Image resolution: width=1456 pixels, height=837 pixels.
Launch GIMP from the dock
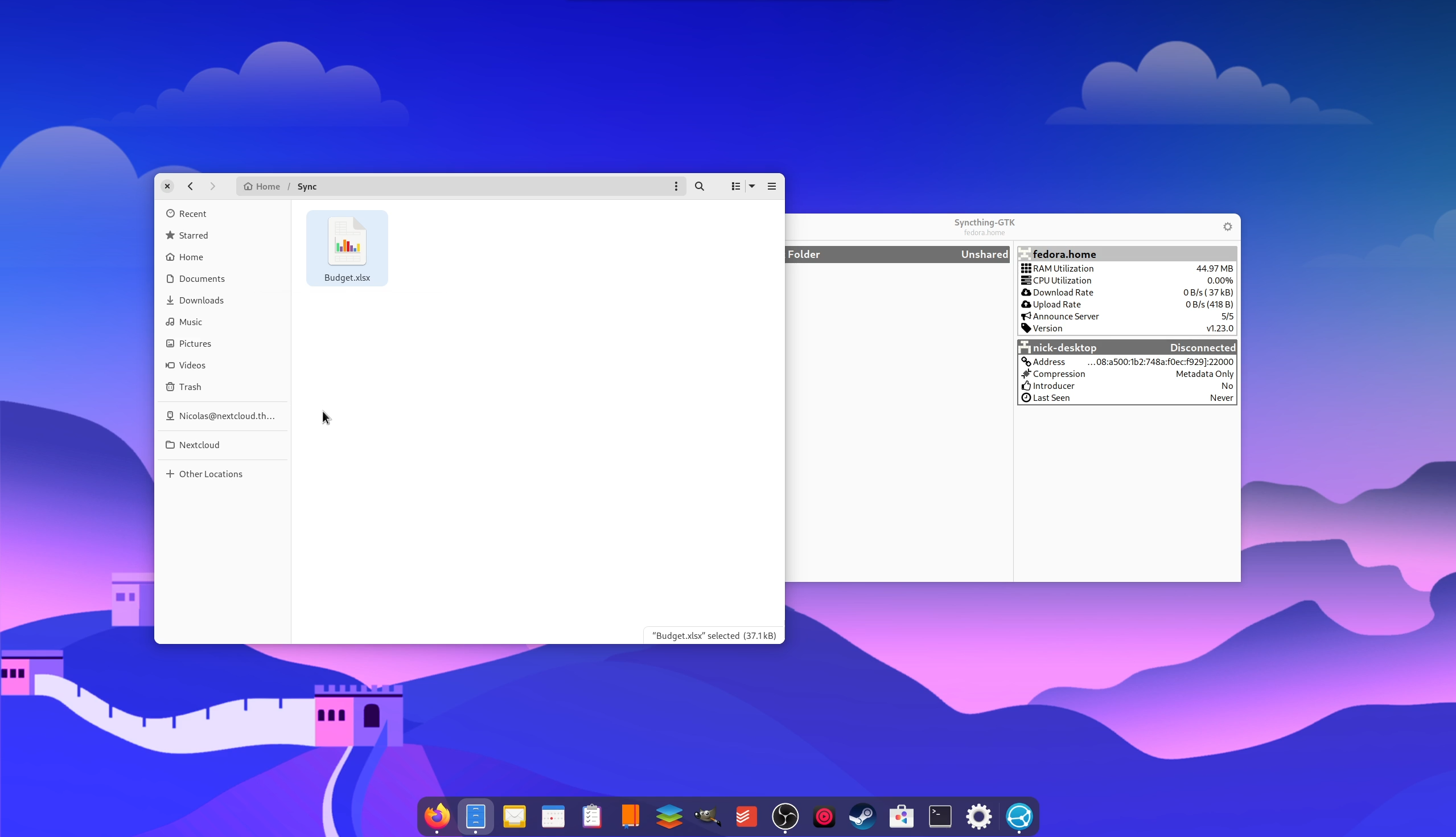[708, 817]
